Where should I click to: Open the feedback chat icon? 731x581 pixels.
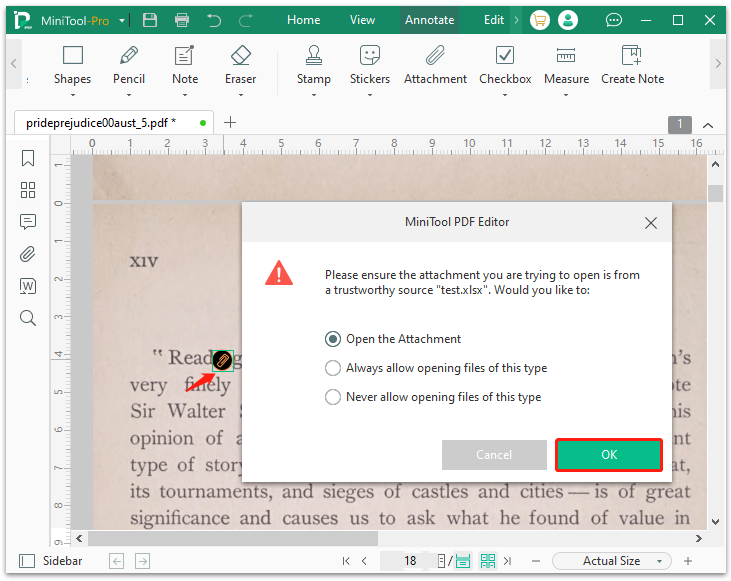[614, 20]
